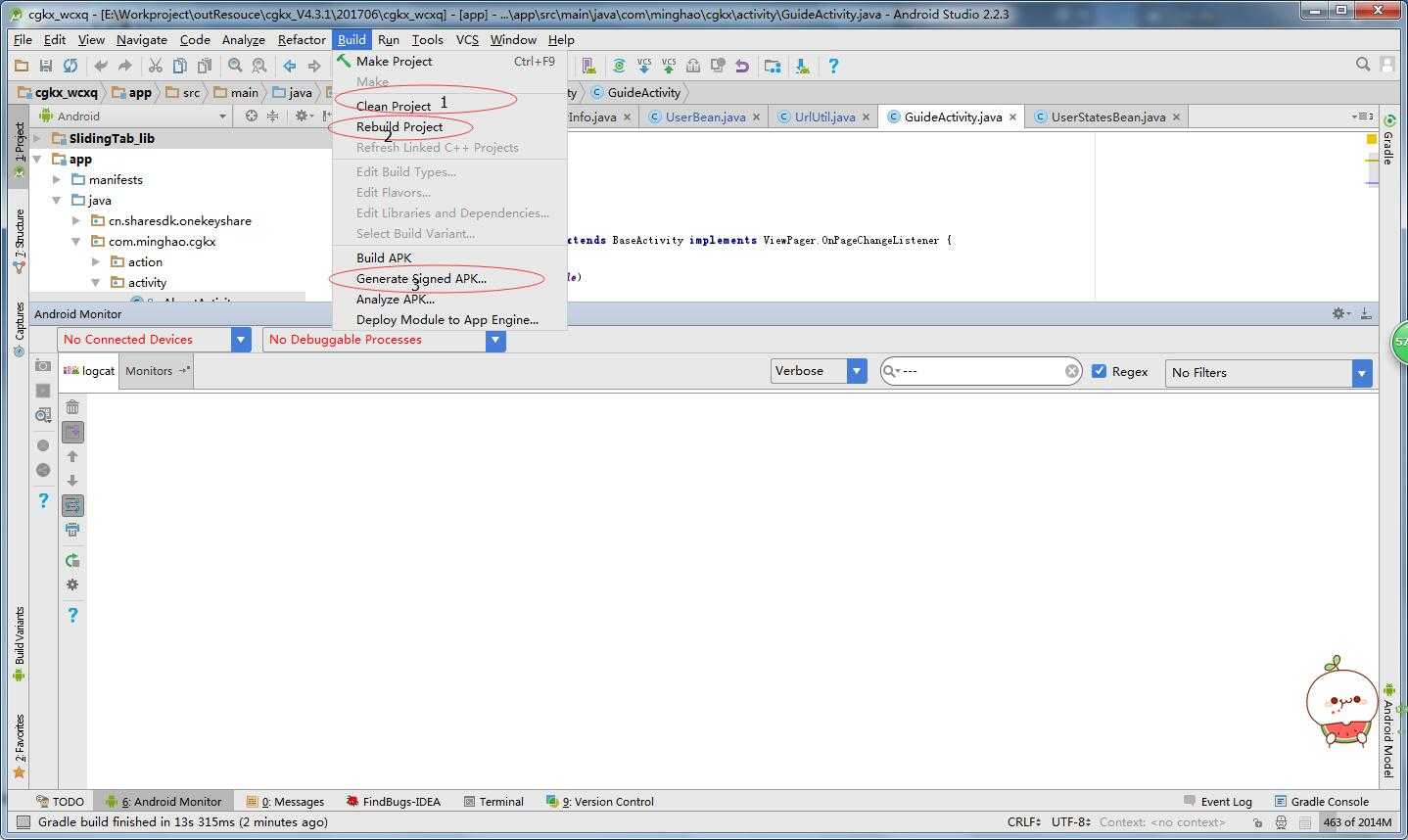Click the Cut scissors icon
This screenshot has height=840, width=1408.
point(155,66)
